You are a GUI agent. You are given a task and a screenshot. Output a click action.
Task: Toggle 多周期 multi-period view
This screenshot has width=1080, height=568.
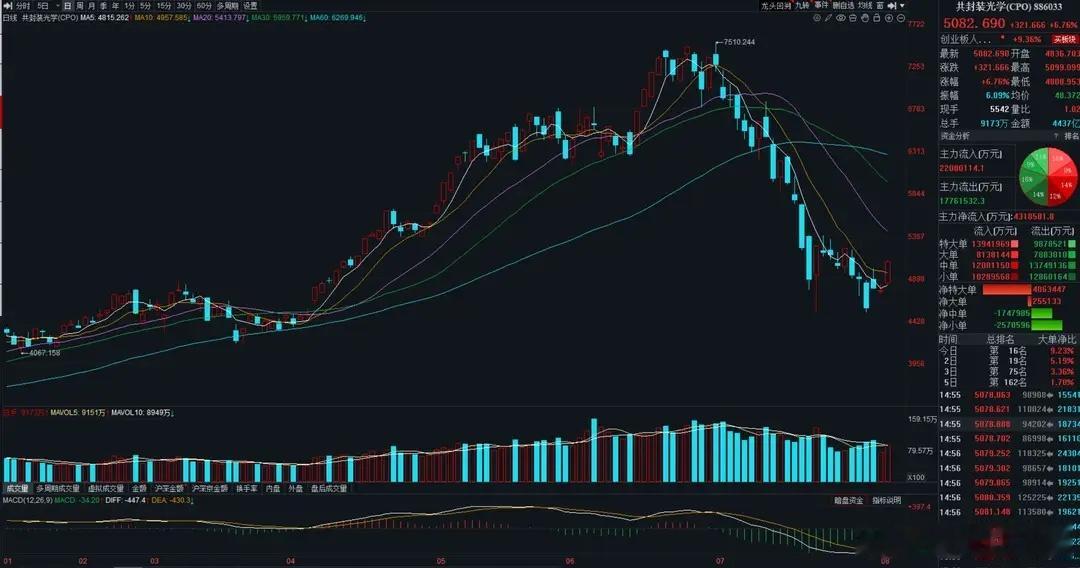pos(227,6)
